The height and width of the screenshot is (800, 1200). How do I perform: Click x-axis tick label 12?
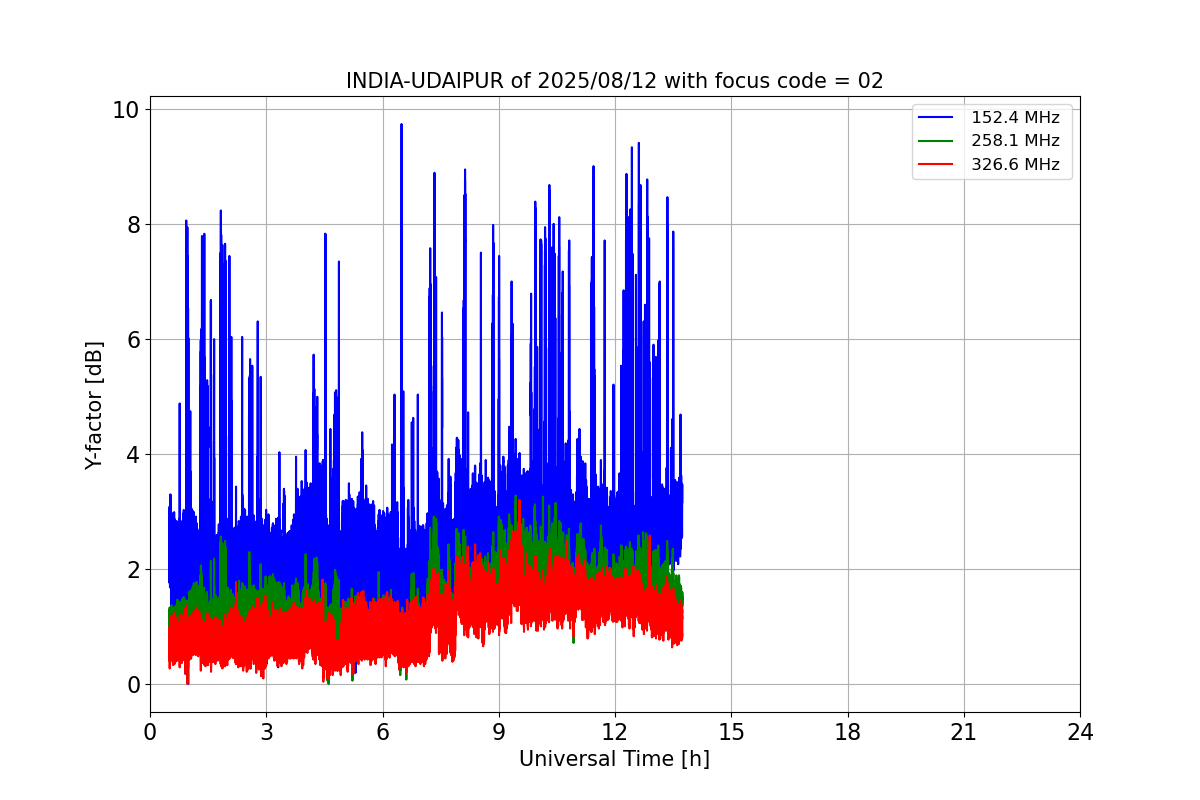click(x=615, y=733)
